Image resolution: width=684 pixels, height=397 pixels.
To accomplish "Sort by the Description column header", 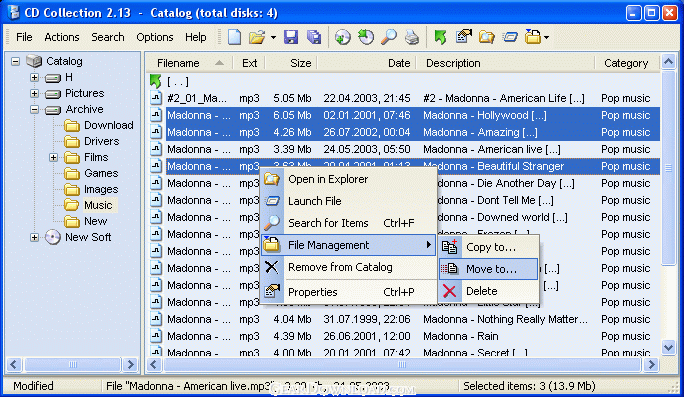I will pyautogui.click(x=505, y=63).
